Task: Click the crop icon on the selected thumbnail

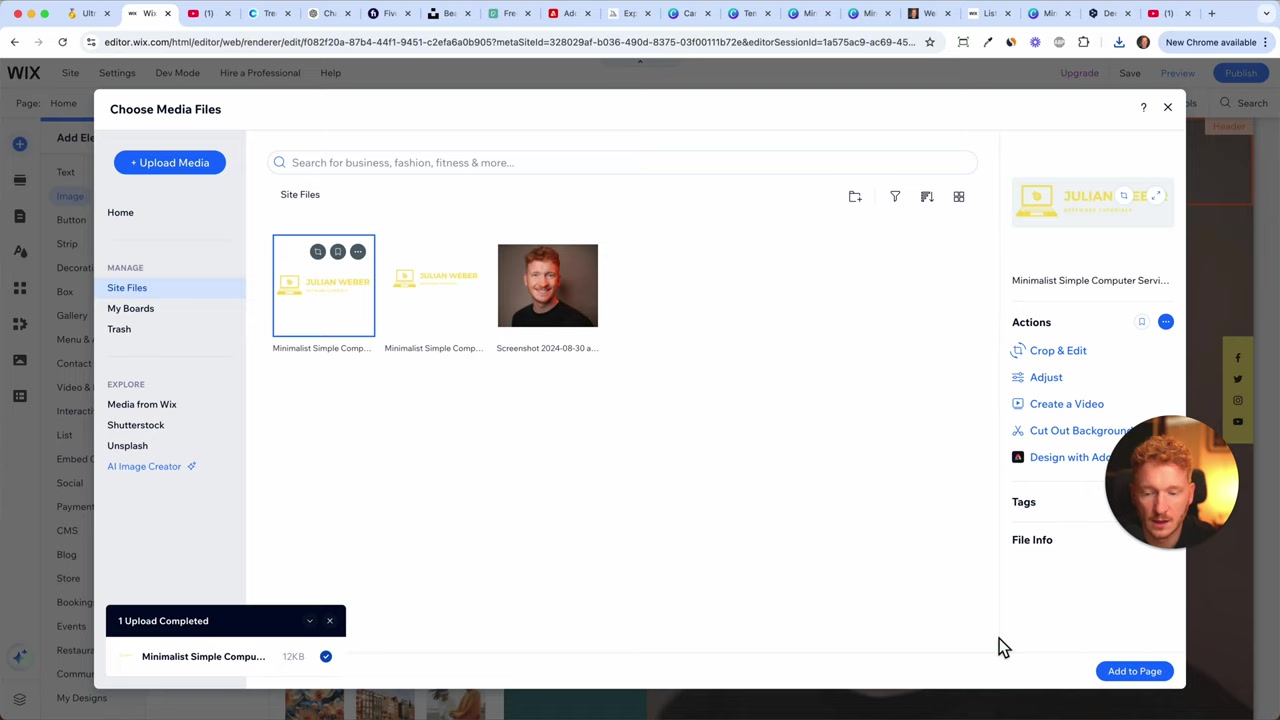Action: [x=317, y=252]
